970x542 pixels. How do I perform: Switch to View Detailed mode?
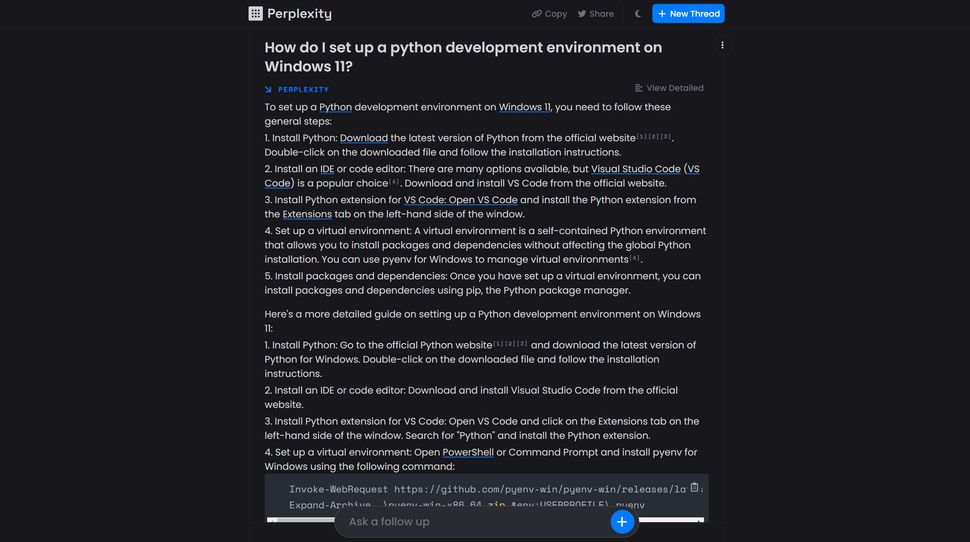tap(669, 88)
